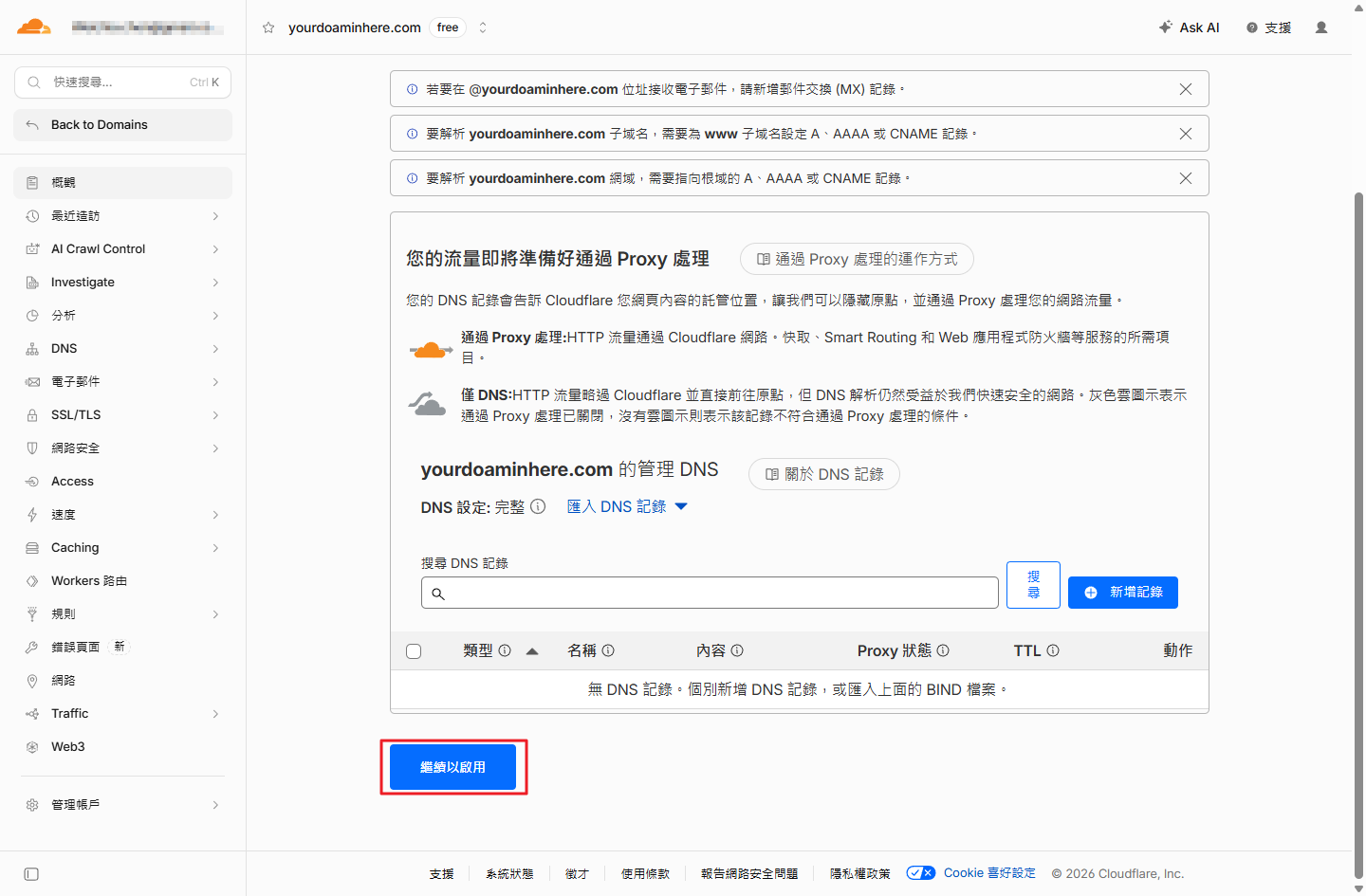Screen dimensions: 1366x896
Task: Click the SSL/TLS lock icon
Action: (32, 415)
